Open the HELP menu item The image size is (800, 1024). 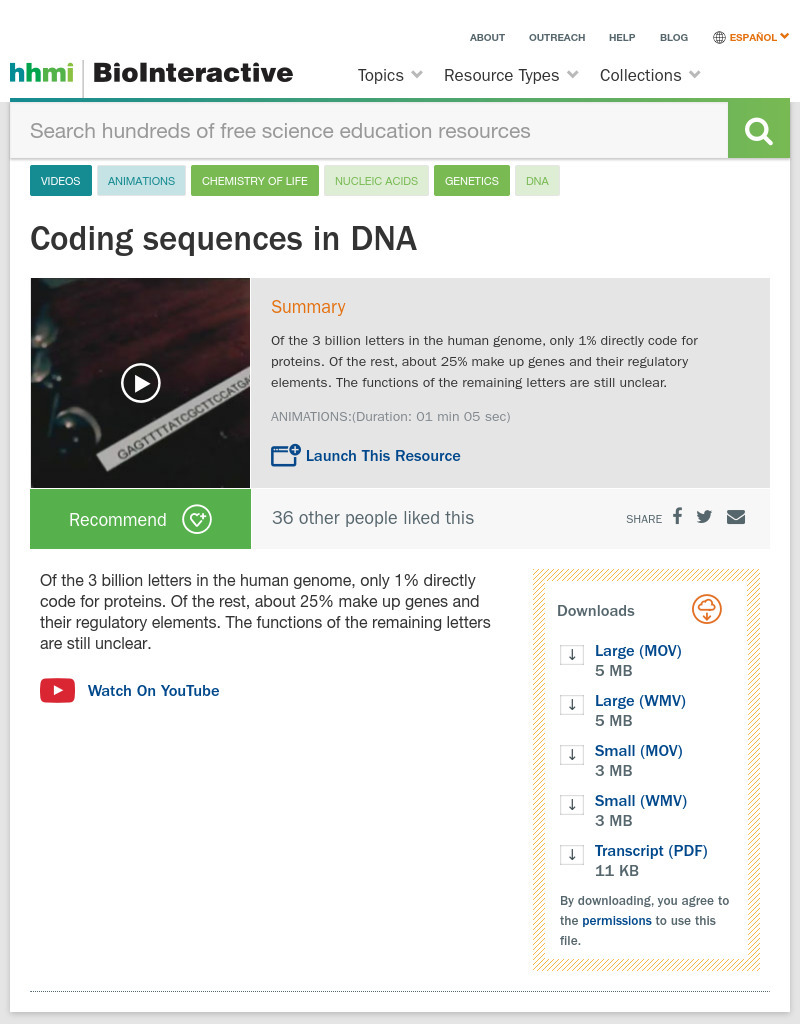pos(622,37)
